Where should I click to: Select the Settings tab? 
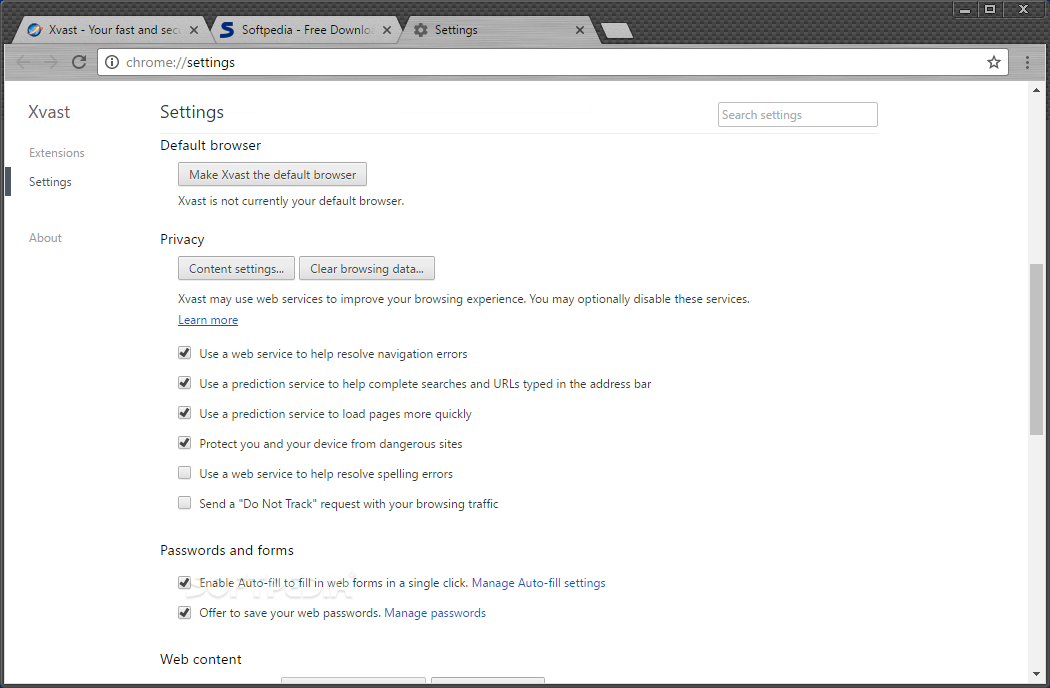pos(499,30)
